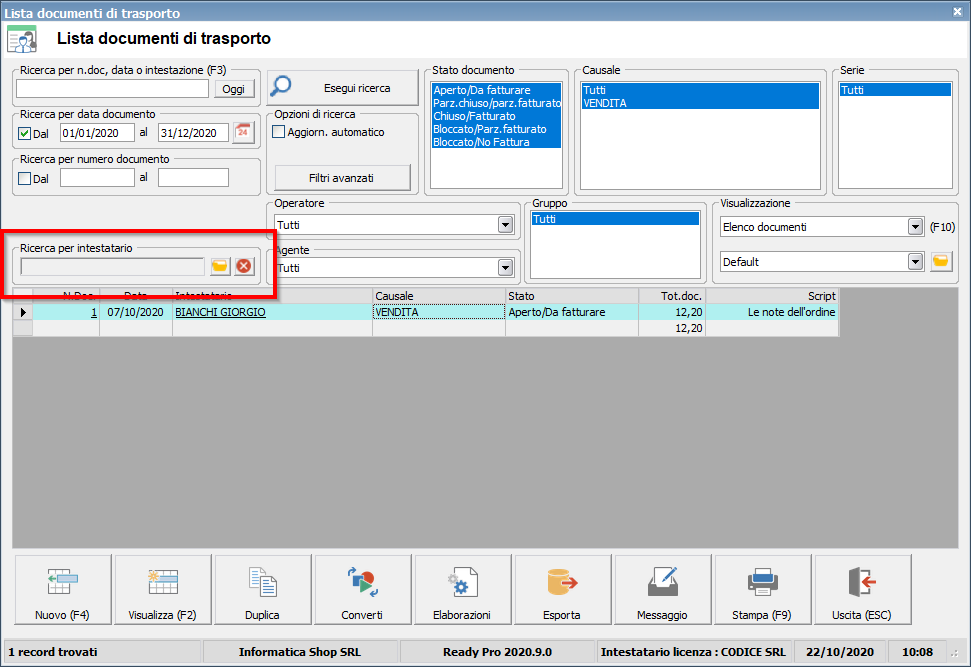Click Aperto/Da fatturare cell in grid row
The height and width of the screenshot is (667, 971).
[x=572, y=312]
